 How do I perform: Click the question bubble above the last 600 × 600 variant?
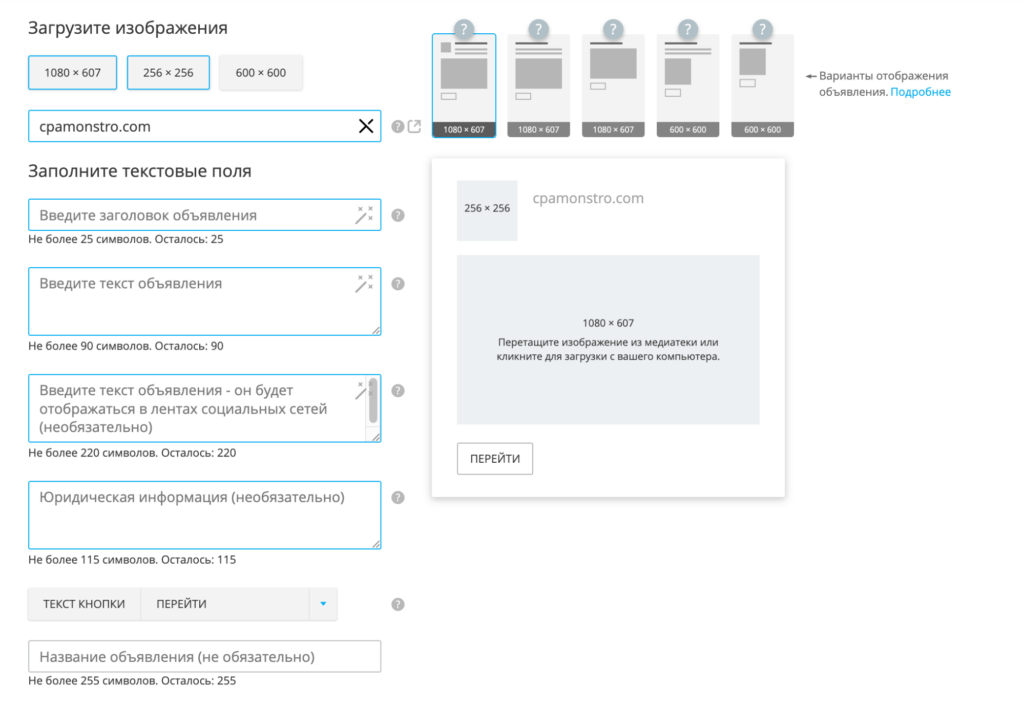point(762,29)
